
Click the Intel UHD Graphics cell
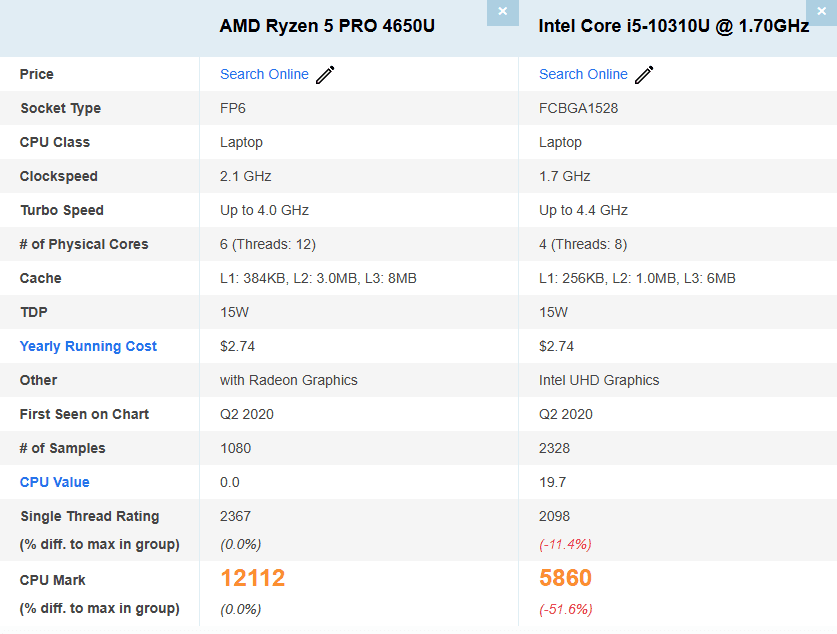tap(599, 380)
